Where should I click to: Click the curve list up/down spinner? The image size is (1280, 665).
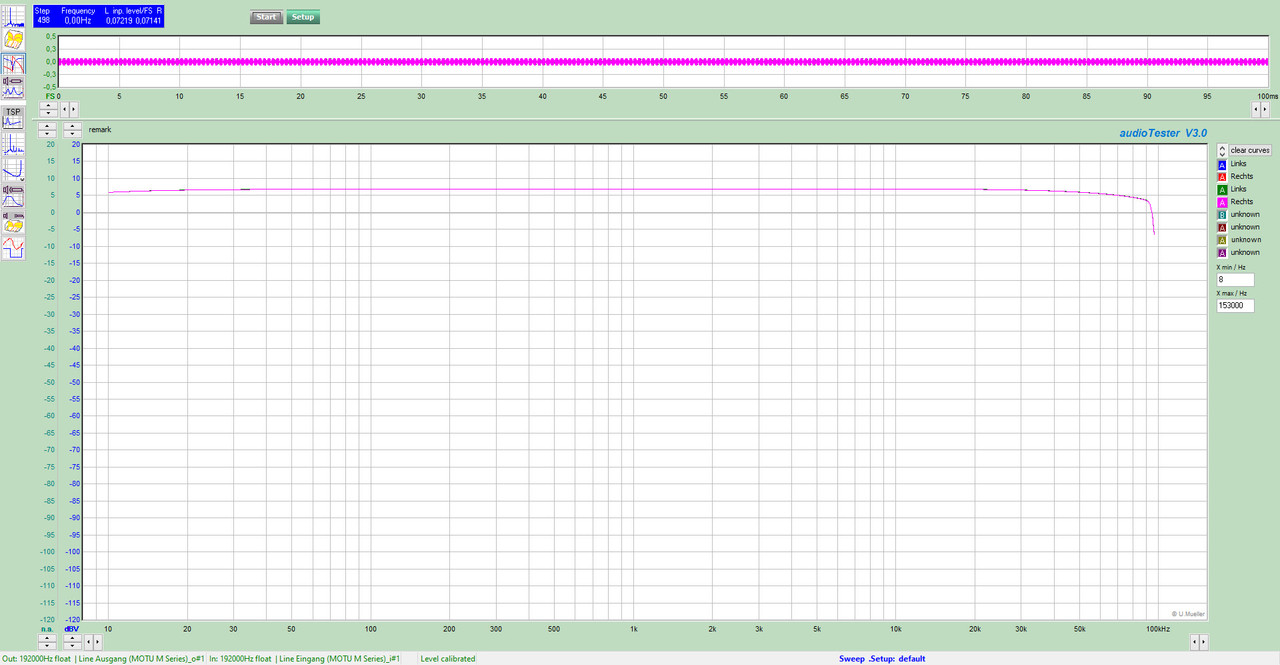[1222, 150]
